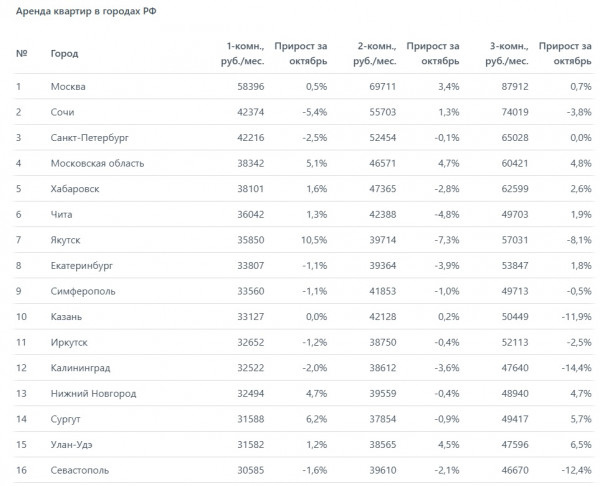Select the Калининград city name
The width and height of the screenshot is (600, 486).
click(80, 368)
